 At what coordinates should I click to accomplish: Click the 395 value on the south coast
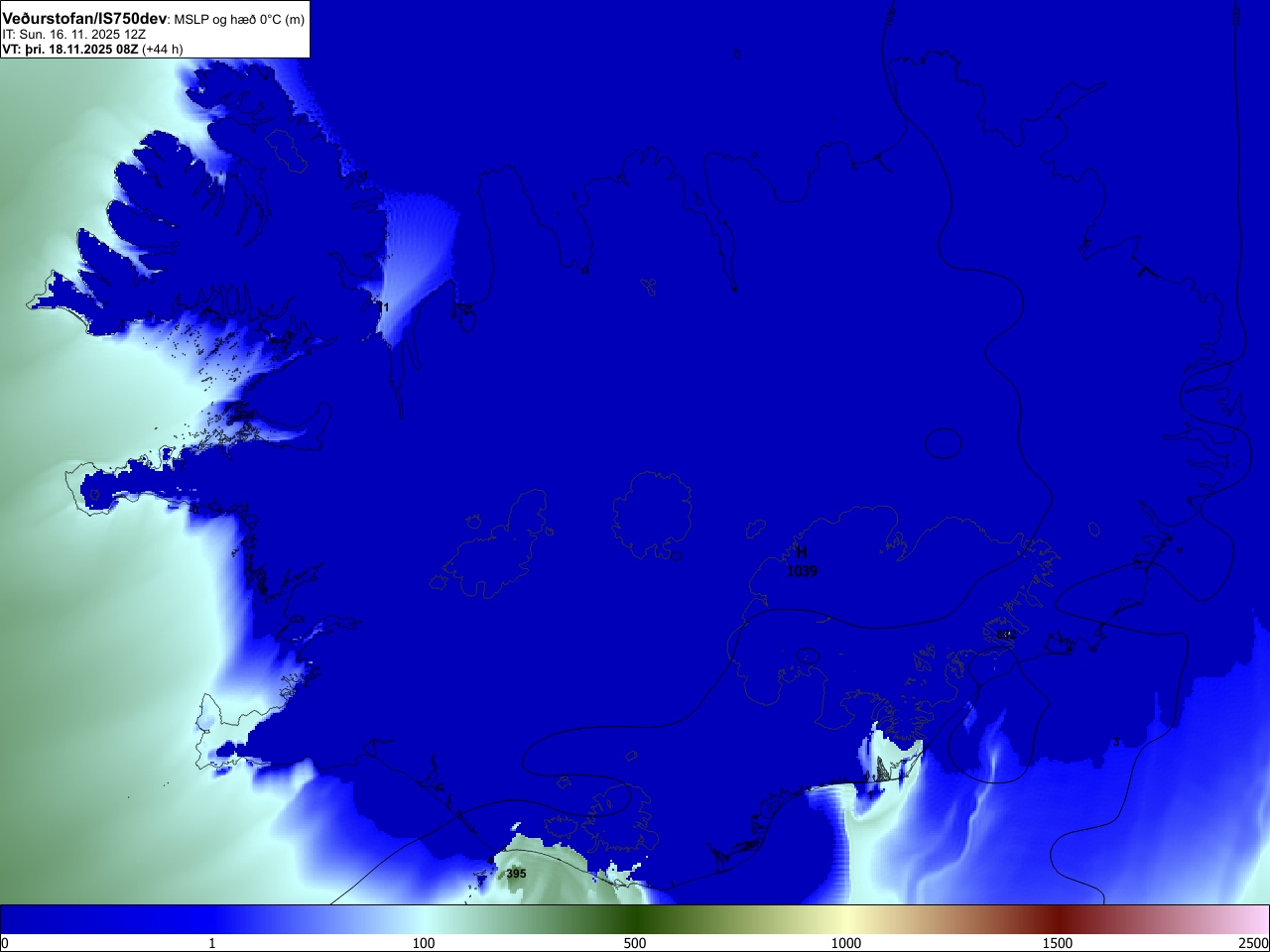[517, 874]
